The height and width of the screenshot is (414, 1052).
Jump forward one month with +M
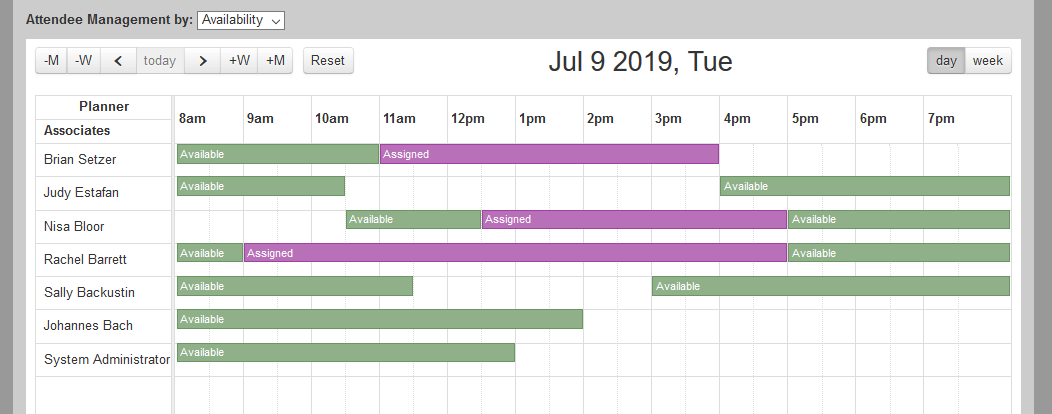point(275,60)
